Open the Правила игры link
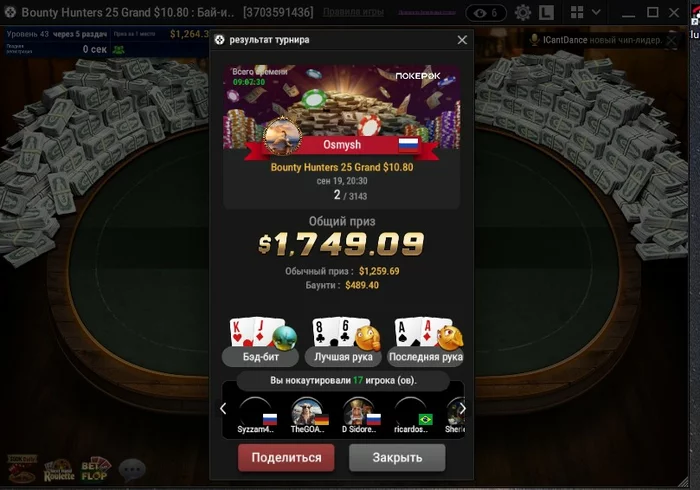This screenshot has width=700, height=490. [x=353, y=12]
